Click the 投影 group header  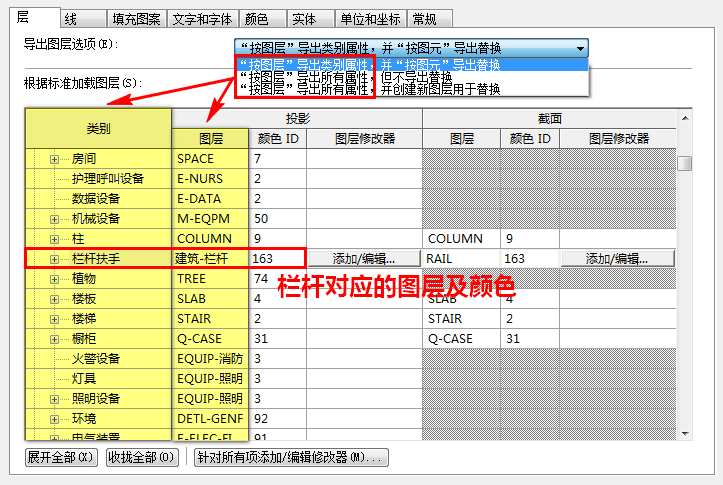tap(297, 119)
